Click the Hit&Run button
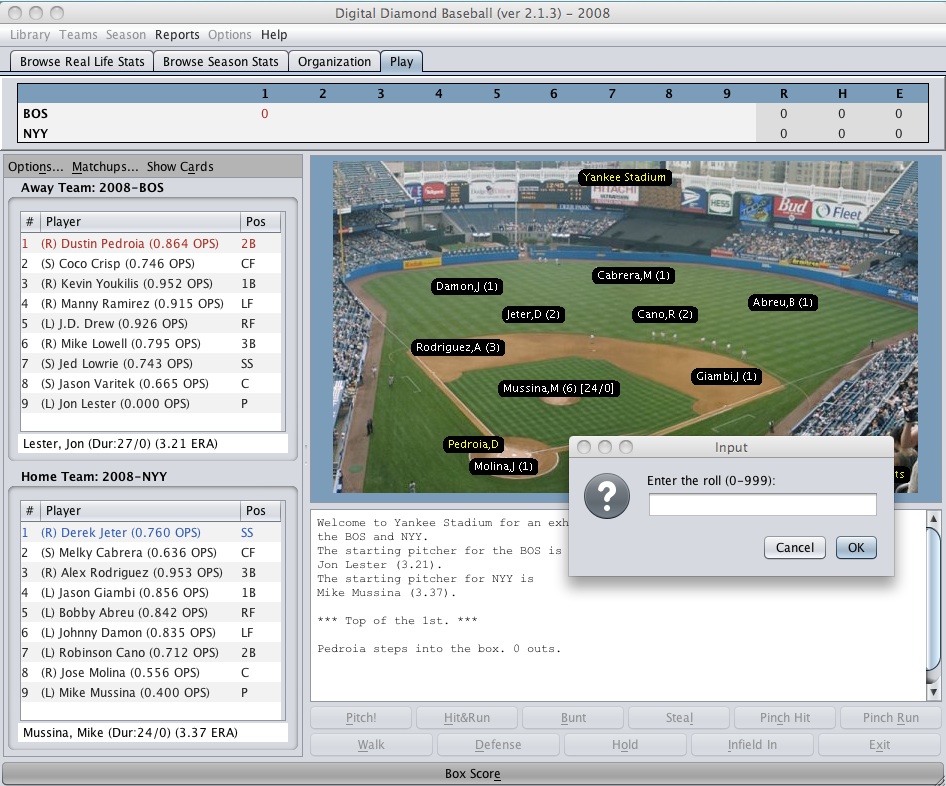 click(x=467, y=718)
